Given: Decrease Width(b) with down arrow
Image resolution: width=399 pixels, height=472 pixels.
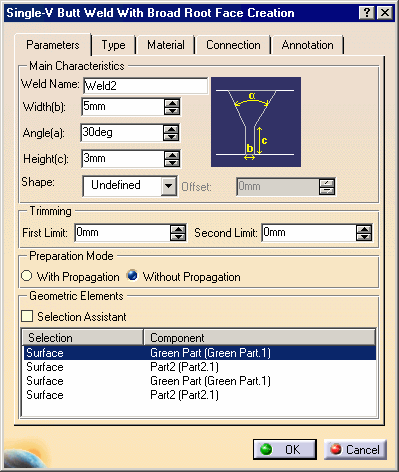Looking at the screenshot, I should tap(172, 111).
